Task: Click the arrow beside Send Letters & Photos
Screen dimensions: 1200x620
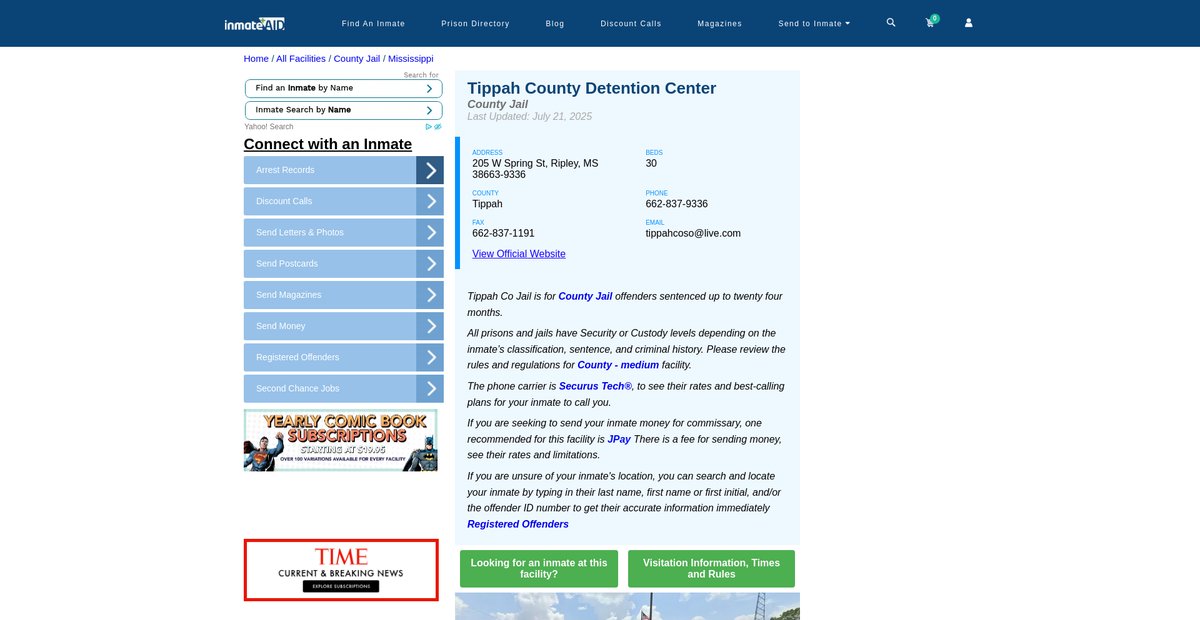Action: click(x=430, y=232)
